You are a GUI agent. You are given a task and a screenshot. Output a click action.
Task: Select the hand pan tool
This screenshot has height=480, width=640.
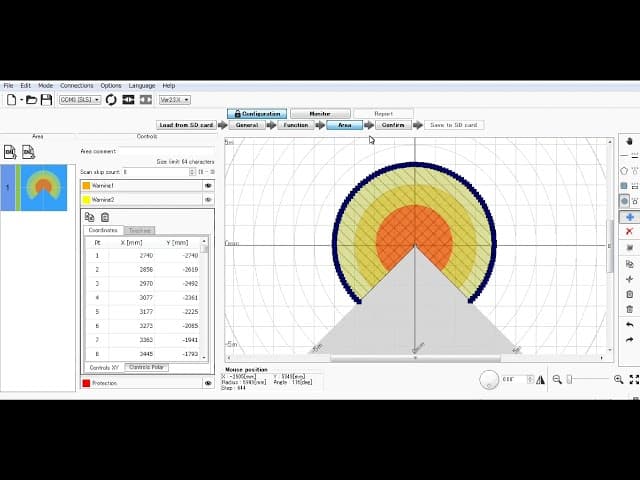coord(629,141)
